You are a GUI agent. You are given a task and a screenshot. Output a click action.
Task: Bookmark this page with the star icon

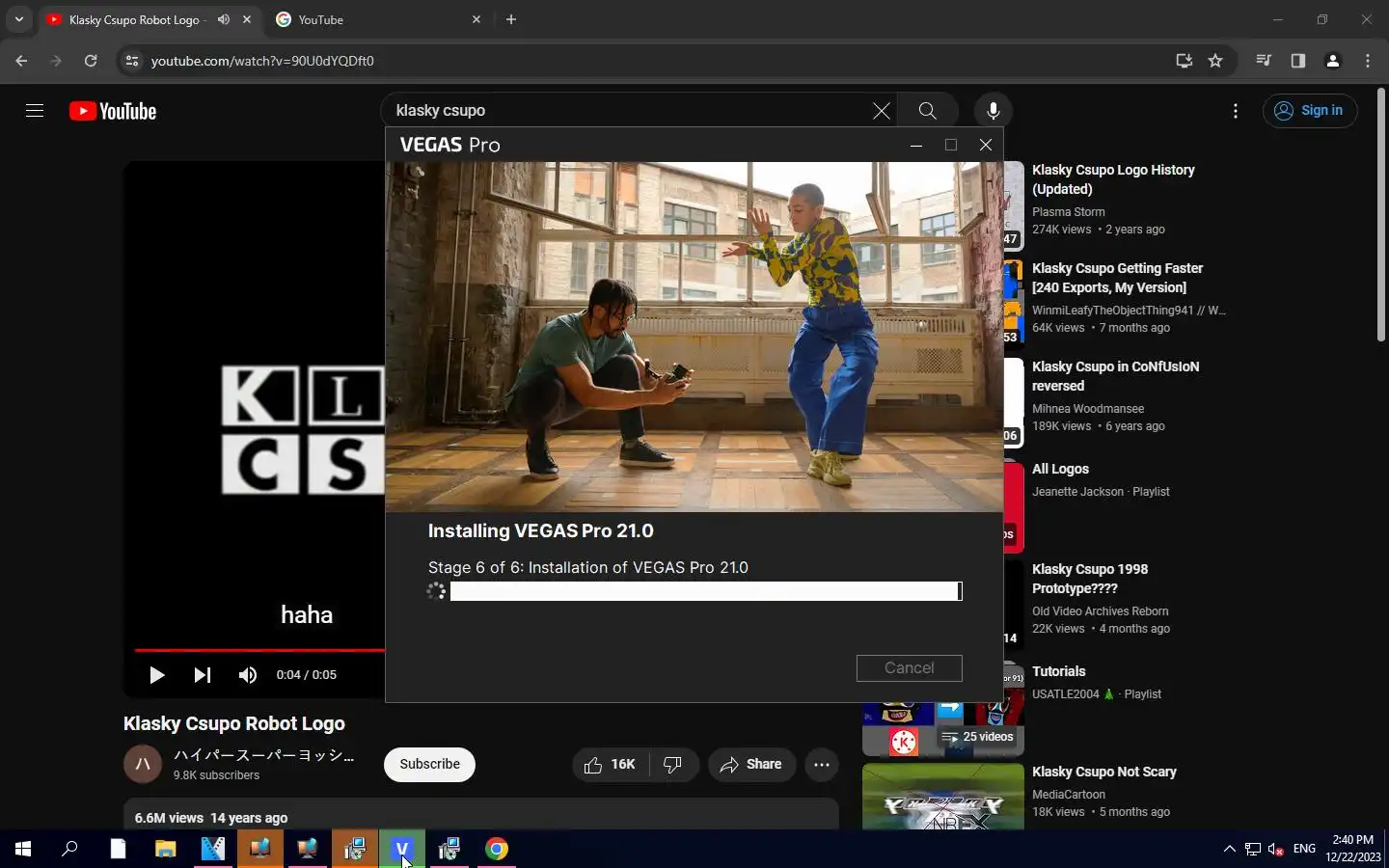[x=1215, y=61]
